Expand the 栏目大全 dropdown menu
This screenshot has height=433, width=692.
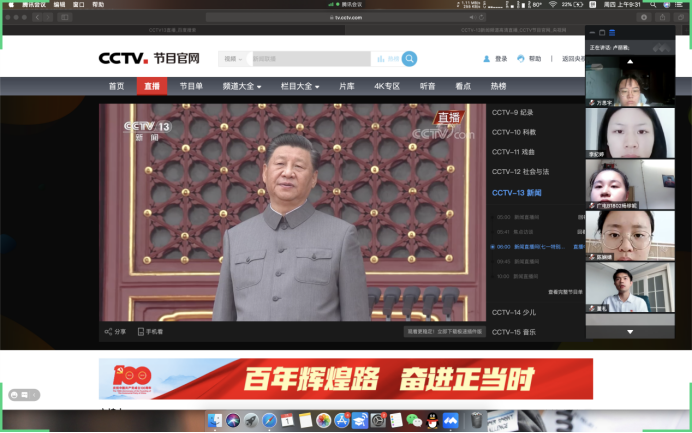[x=299, y=87]
